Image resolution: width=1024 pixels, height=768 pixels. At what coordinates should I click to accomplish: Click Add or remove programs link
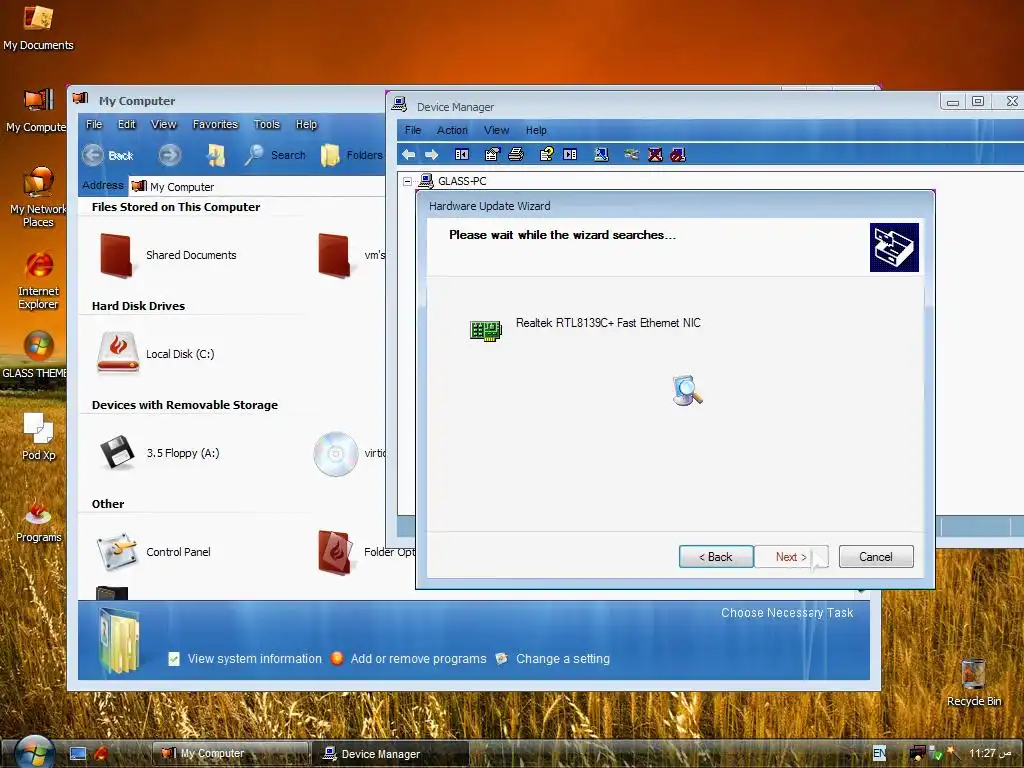point(409,658)
